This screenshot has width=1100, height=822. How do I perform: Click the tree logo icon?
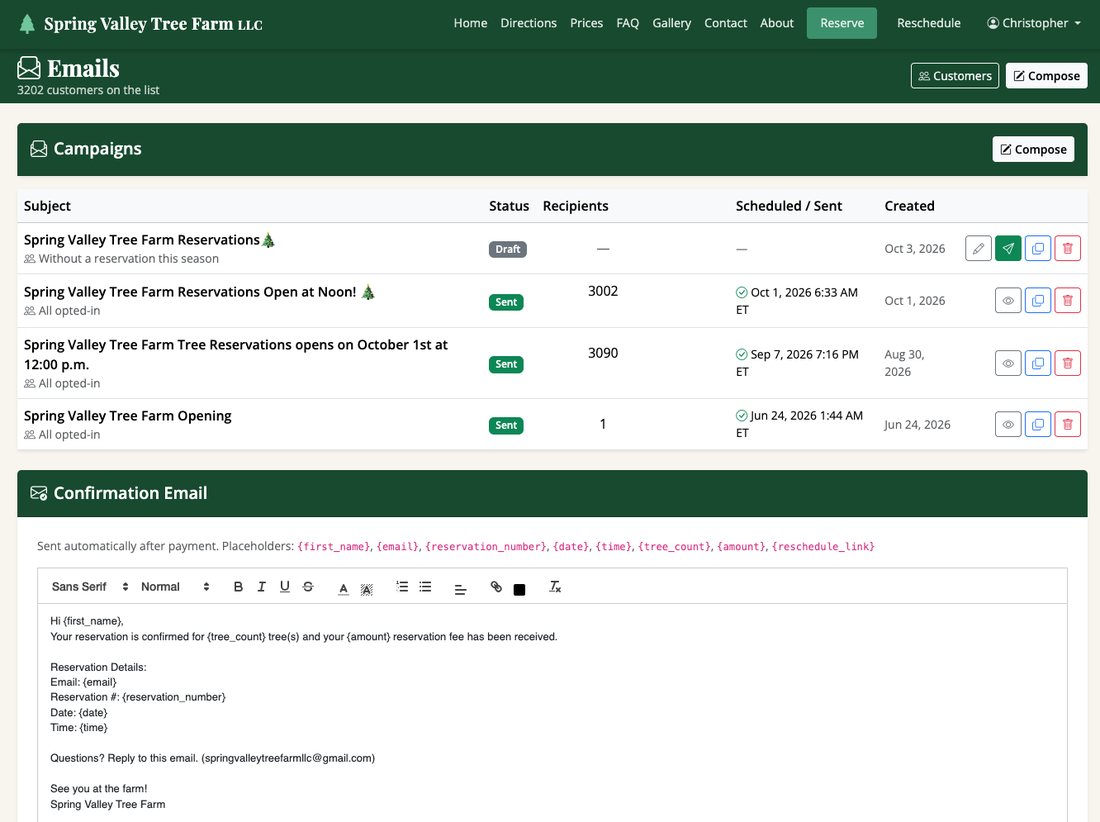tap(27, 24)
